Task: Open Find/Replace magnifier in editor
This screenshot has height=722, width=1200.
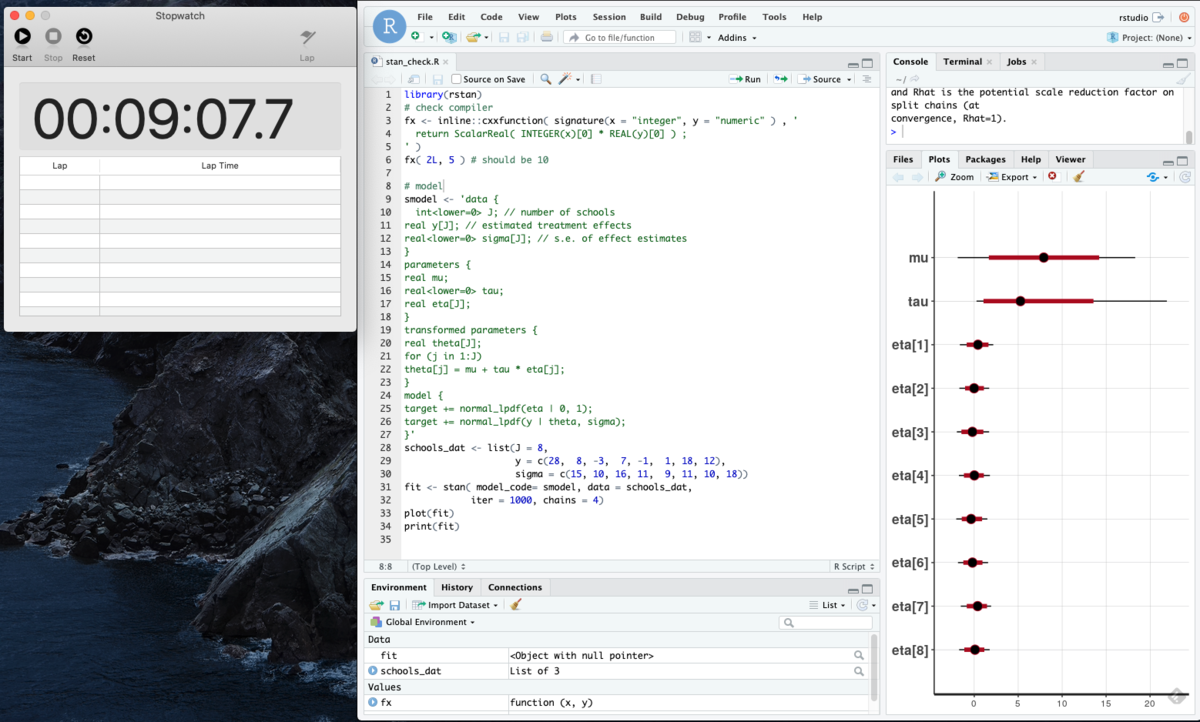Action: click(545, 79)
